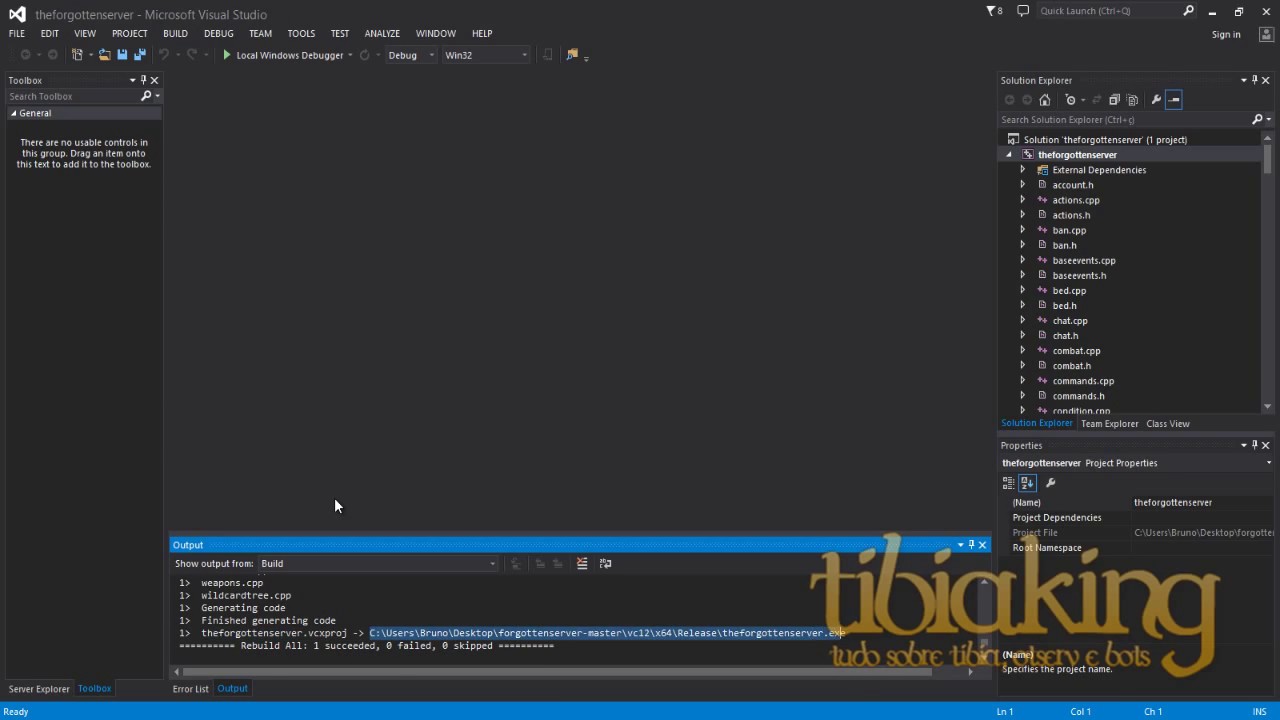Click the Open File folder icon
Viewport: 1280px width, 720px height.
104,55
